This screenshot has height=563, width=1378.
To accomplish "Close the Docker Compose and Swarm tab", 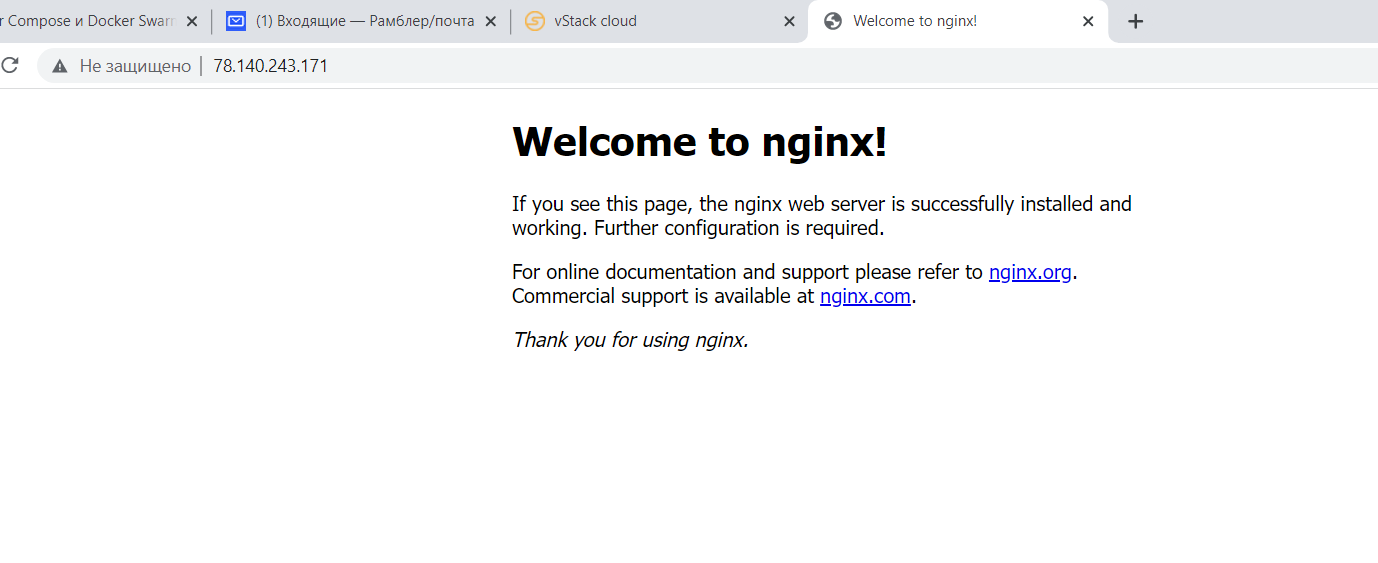I will (192, 21).
